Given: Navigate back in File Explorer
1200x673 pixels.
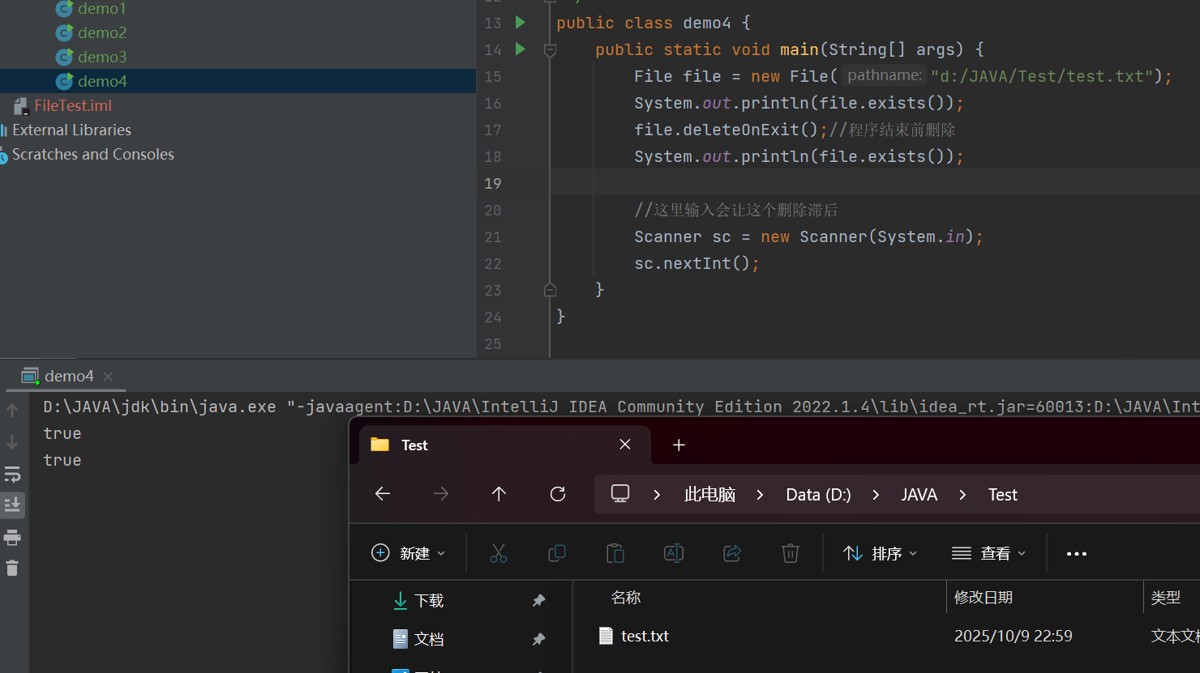Looking at the screenshot, I should (382, 494).
